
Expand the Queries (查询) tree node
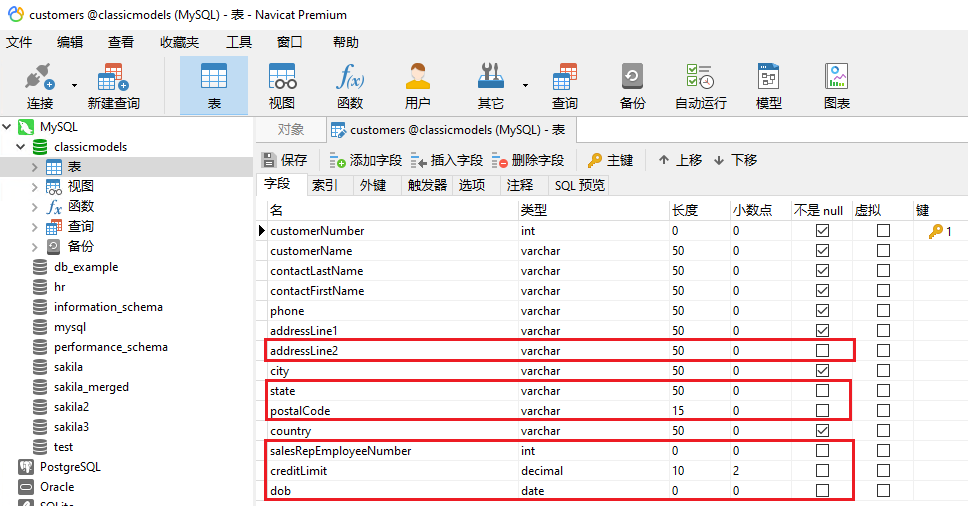[35, 227]
